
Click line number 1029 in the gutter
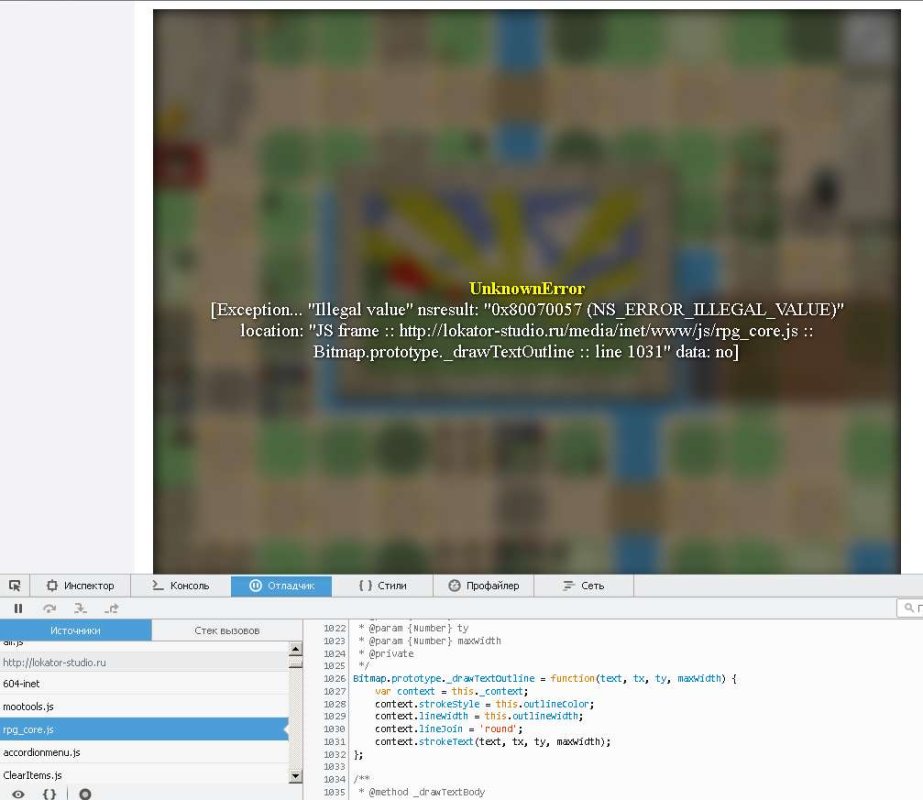[334, 716]
